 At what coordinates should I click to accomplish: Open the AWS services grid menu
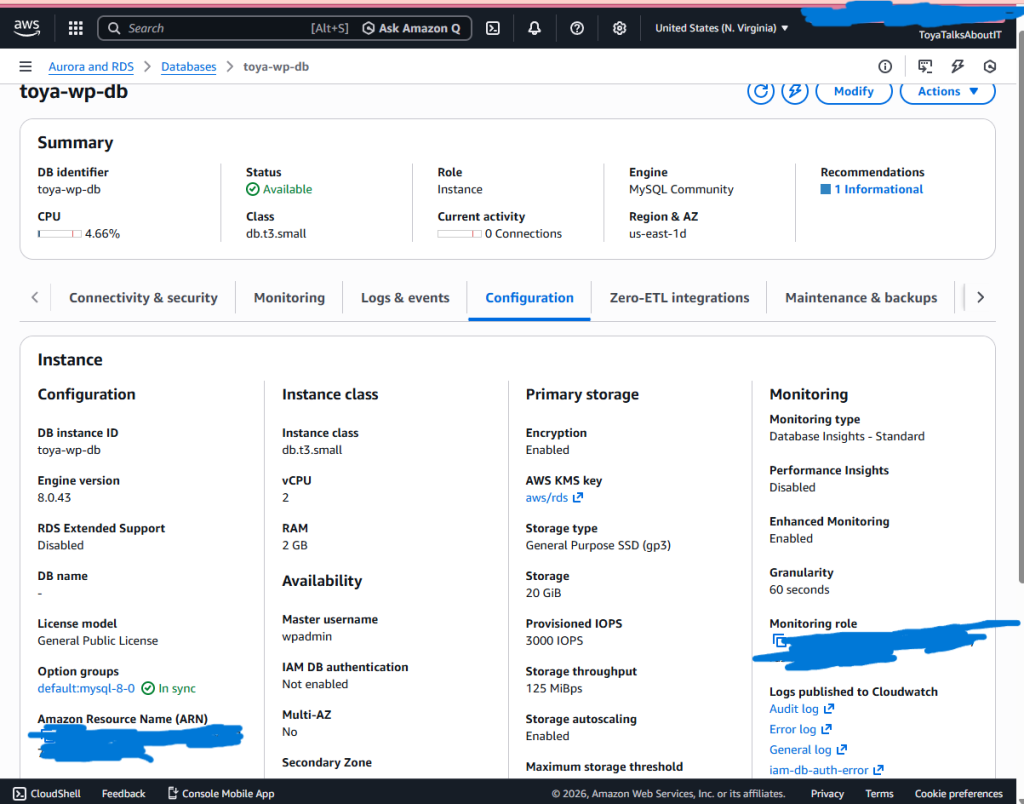76,28
